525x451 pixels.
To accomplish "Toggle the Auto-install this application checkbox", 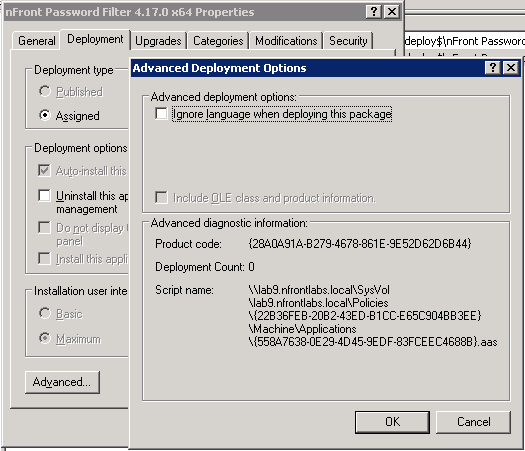I will click(44, 170).
